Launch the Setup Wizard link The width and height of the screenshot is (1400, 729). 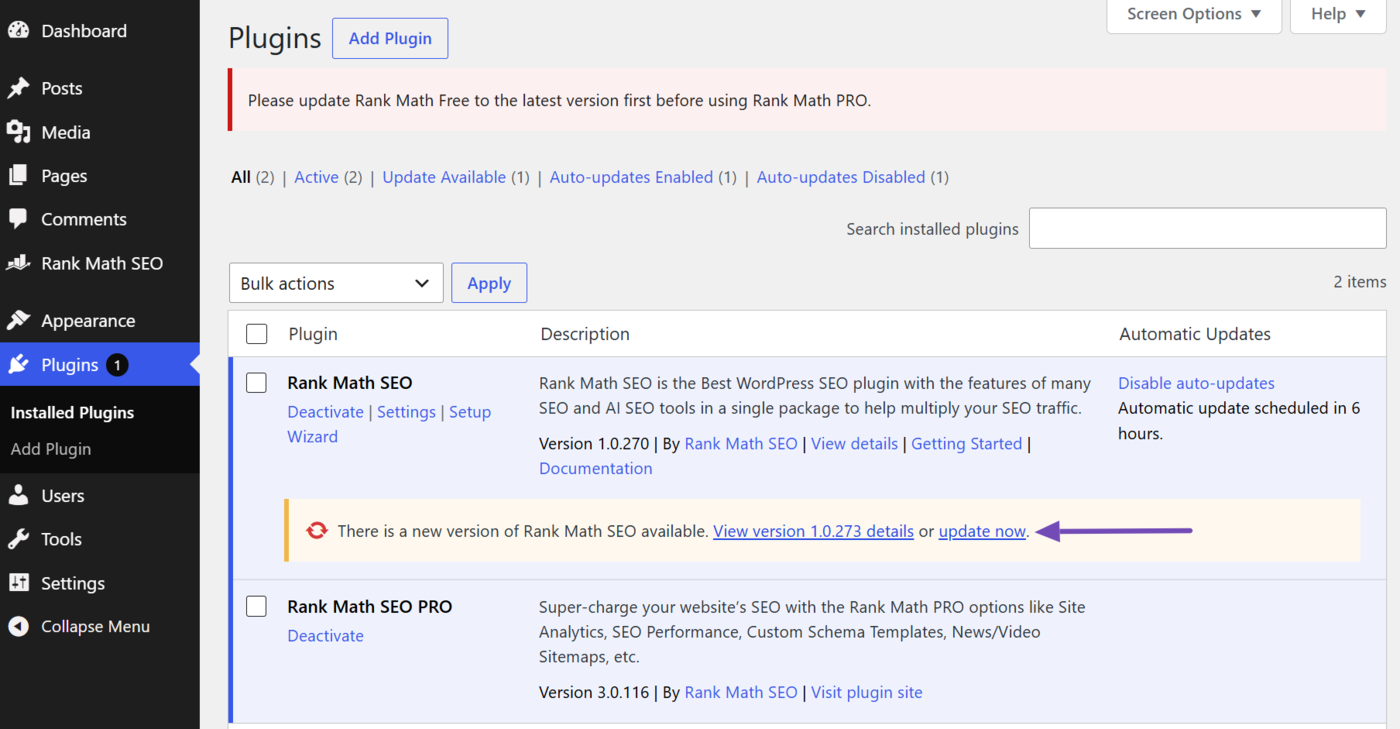click(x=389, y=424)
